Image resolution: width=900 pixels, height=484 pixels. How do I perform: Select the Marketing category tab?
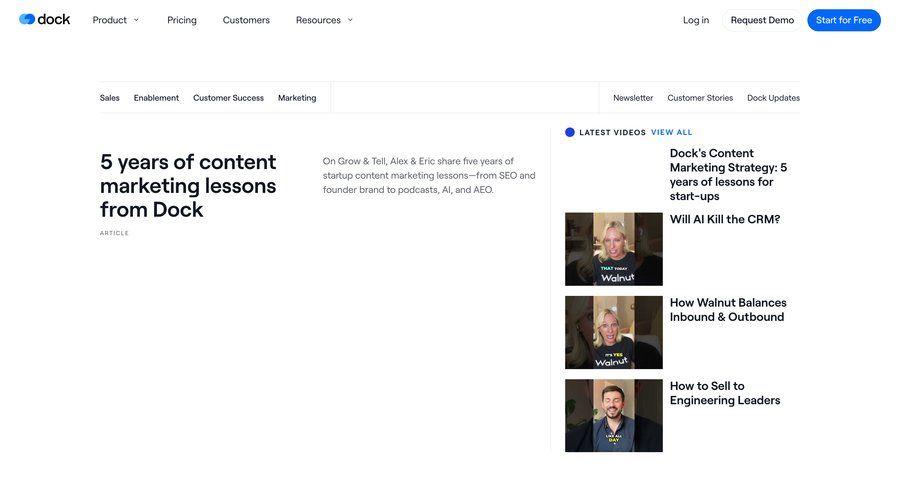coord(297,98)
